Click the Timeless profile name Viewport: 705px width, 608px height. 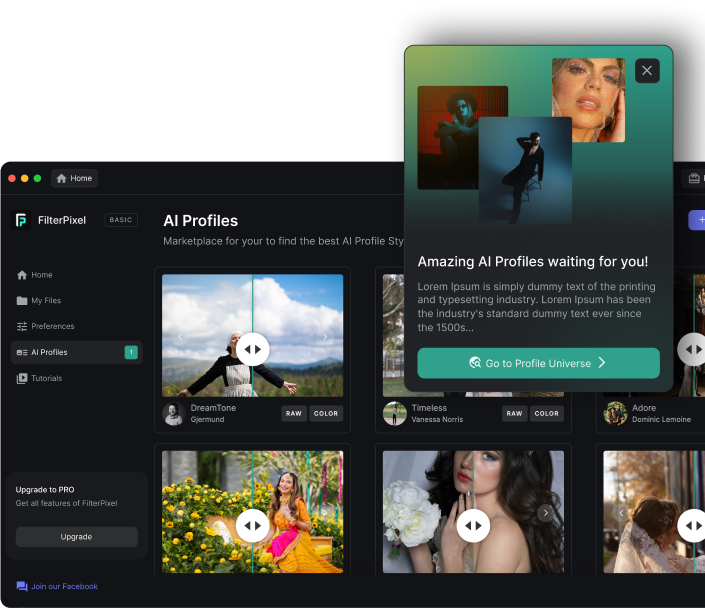click(429, 408)
